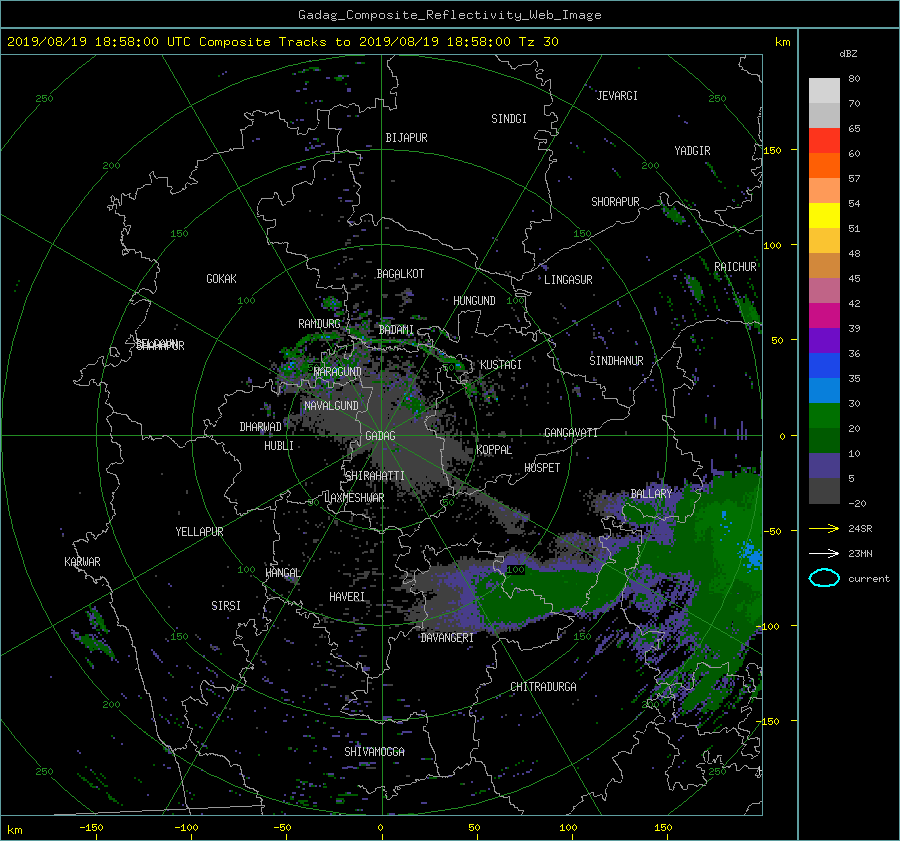Pick the slate purple 5-10 dBZ swatch
Screen dimensions: 900x841
pyautogui.click(x=824, y=465)
